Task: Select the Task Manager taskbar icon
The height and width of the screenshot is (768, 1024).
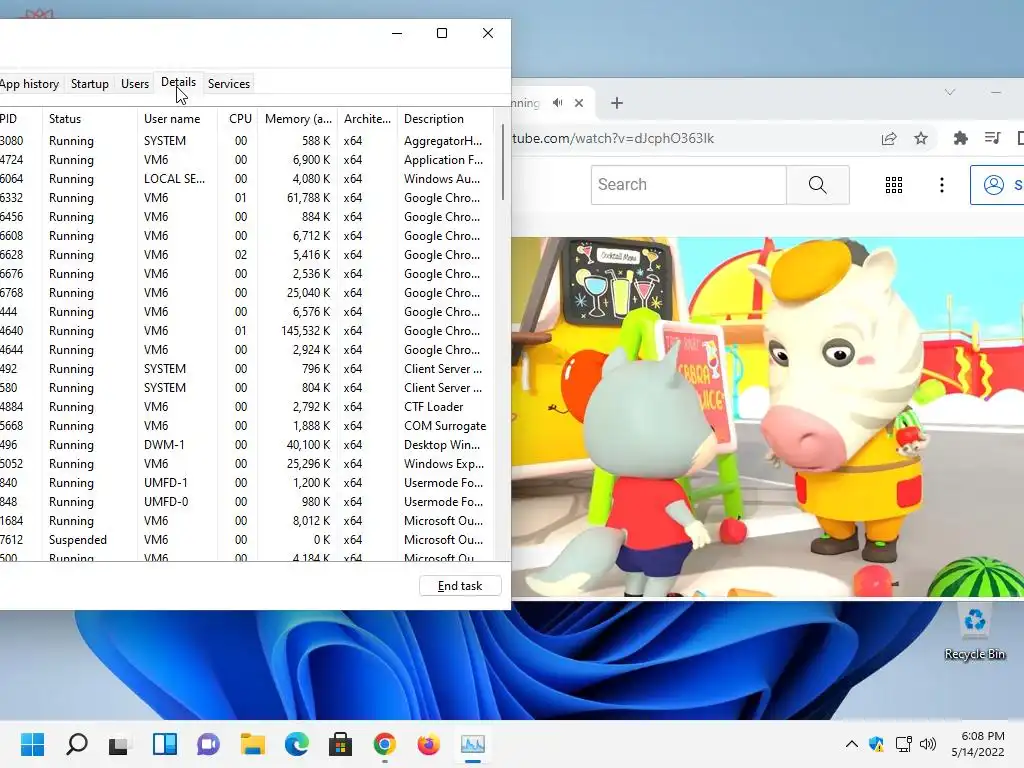Action: click(x=473, y=744)
